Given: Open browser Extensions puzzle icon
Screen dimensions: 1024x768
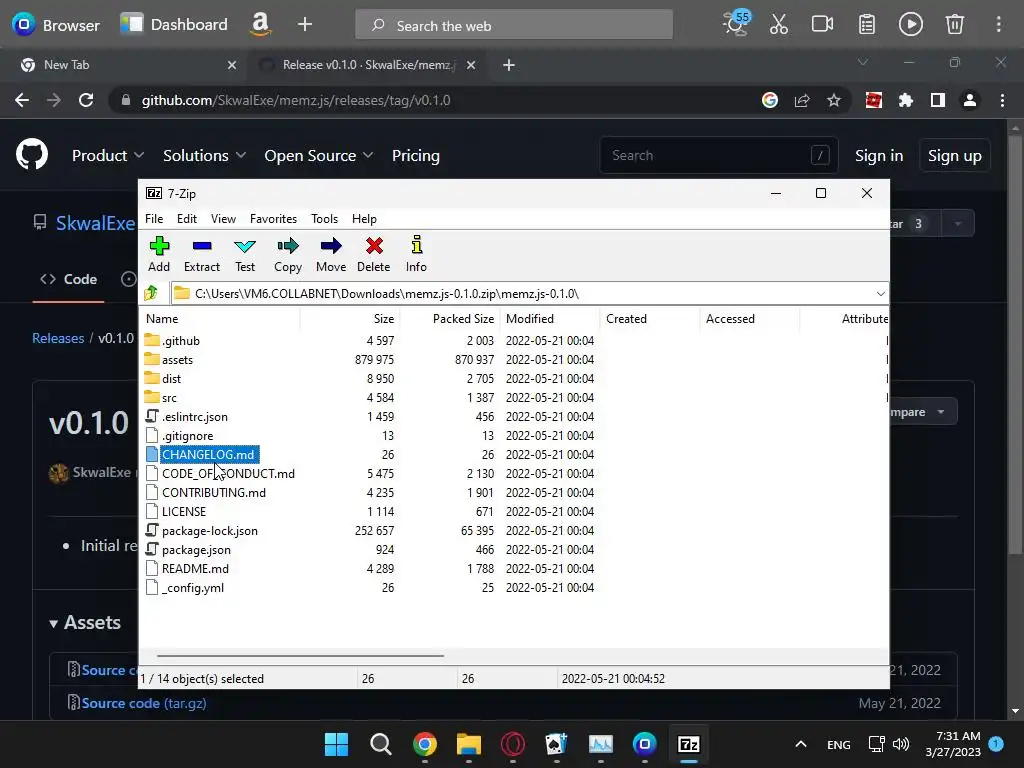Looking at the screenshot, I should pyautogui.click(x=906, y=100).
